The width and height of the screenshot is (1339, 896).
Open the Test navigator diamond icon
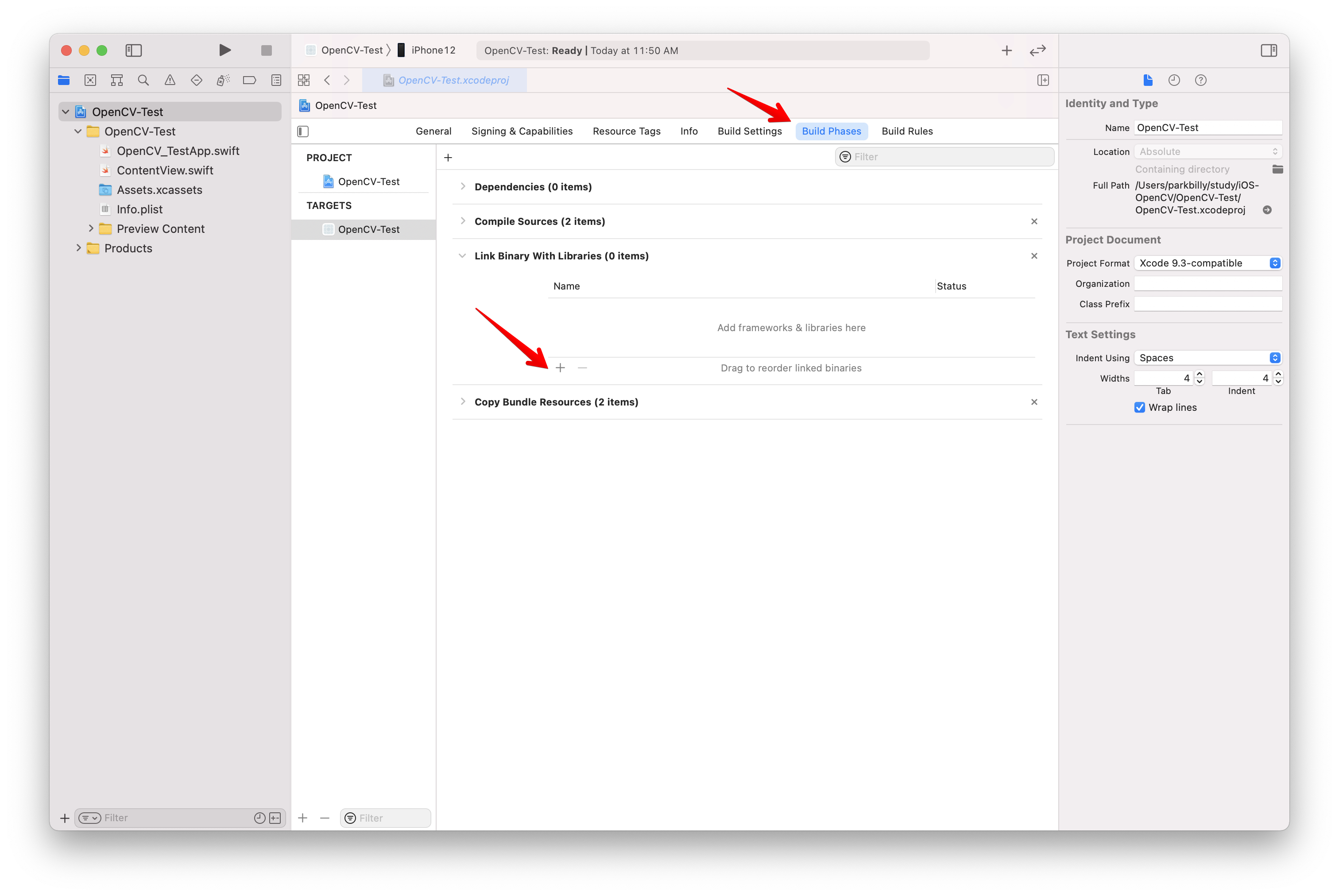[x=197, y=80]
